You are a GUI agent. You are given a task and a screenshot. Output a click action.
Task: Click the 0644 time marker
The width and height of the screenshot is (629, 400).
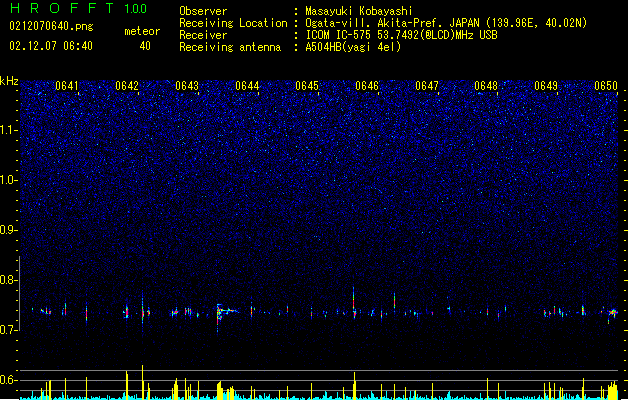[x=247, y=86]
